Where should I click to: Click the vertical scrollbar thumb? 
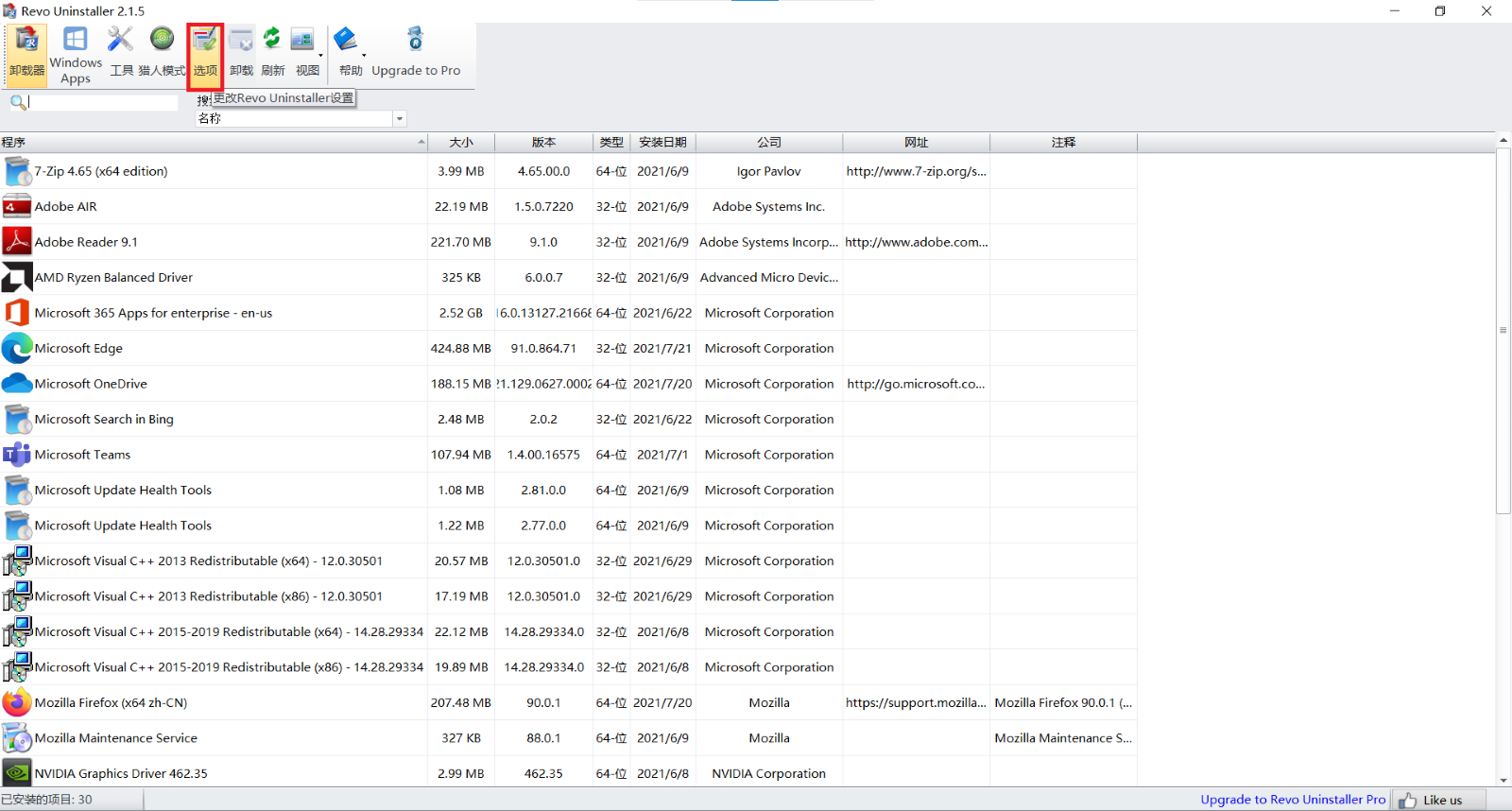coord(1503,331)
